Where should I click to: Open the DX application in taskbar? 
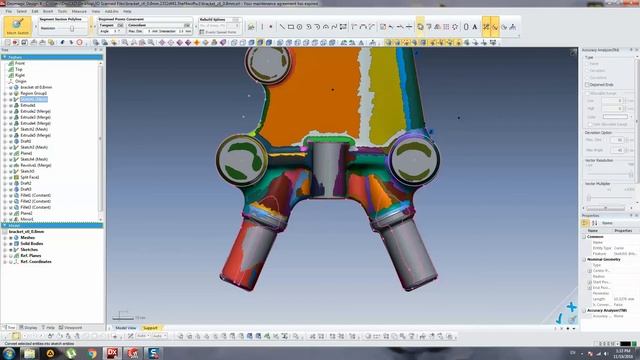point(112,353)
